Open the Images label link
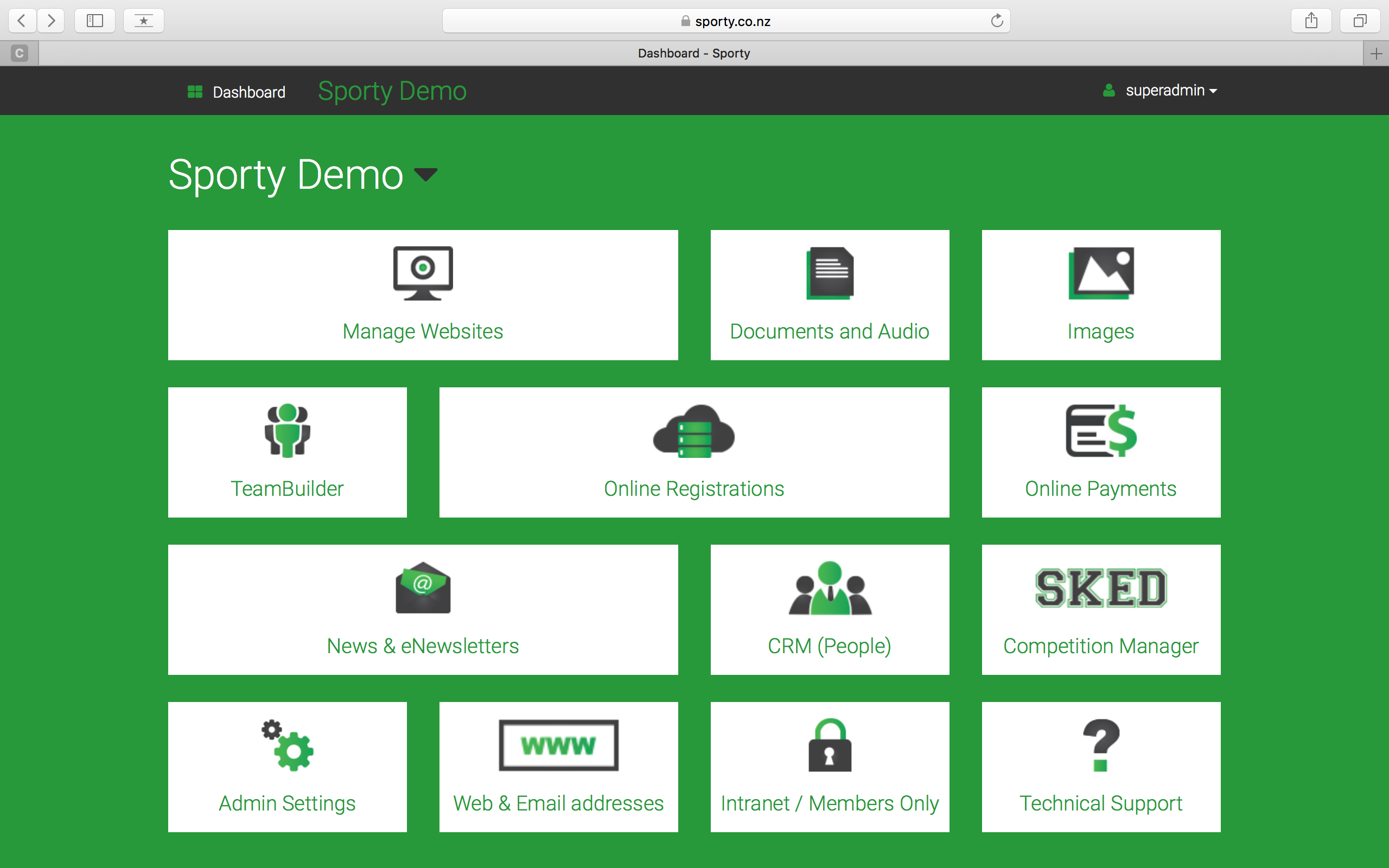This screenshot has height=868, width=1389. point(1101,332)
